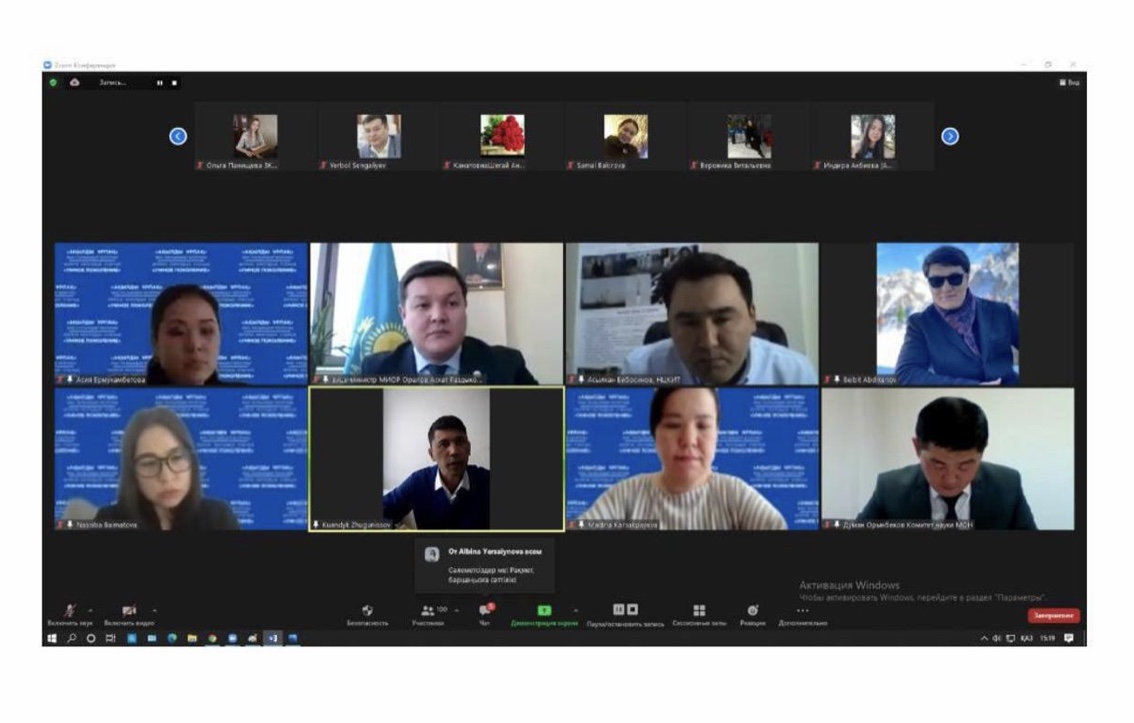This screenshot has height=723, width=1134.
Task: Start screen sharing with green button
Action: [544, 611]
